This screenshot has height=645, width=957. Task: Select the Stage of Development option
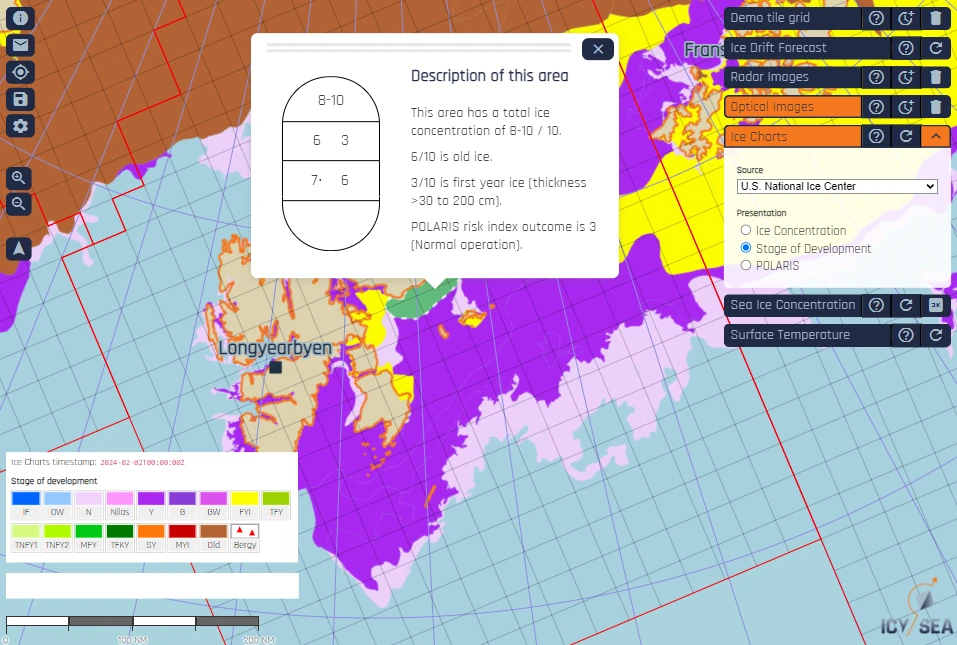[x=744, y=248]
